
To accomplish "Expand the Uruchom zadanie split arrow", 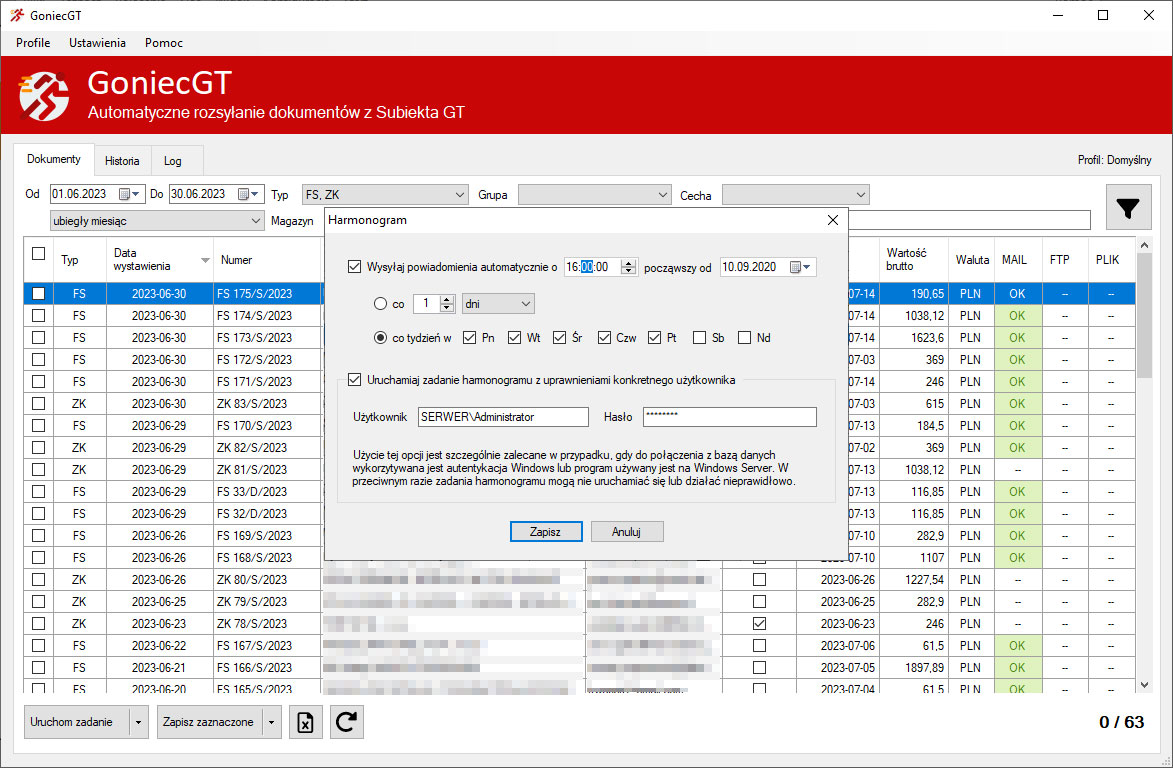I will 138,722.
